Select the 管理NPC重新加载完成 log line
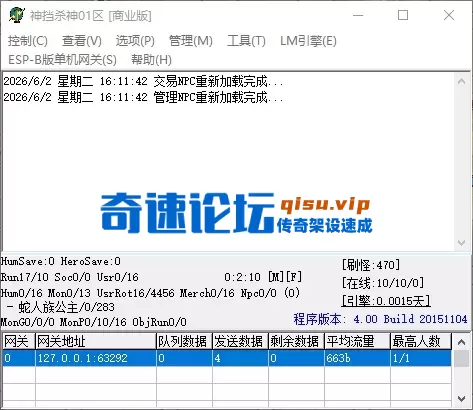Image resolution: width=473 pixels, height=410 pixels. (x=143, y=97)
